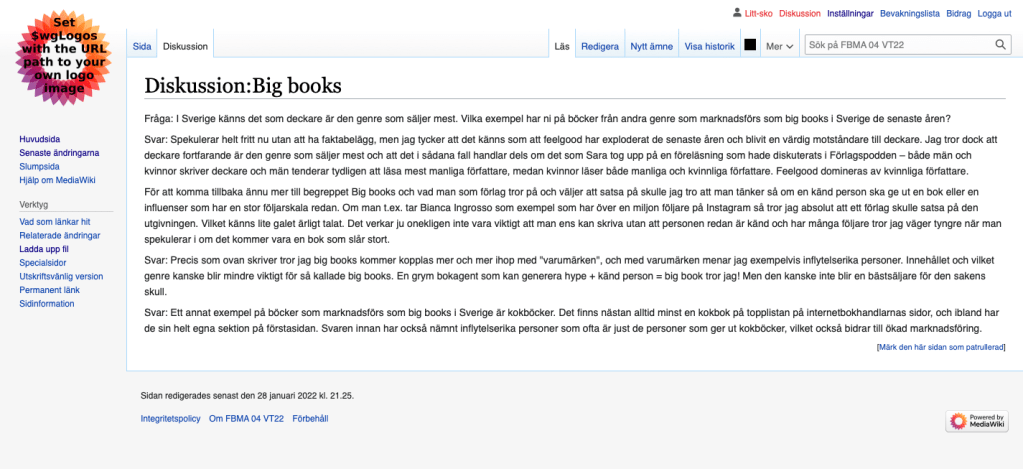Click the user profile icon
The image size is (1023, 469).
(x=737, y=13)
